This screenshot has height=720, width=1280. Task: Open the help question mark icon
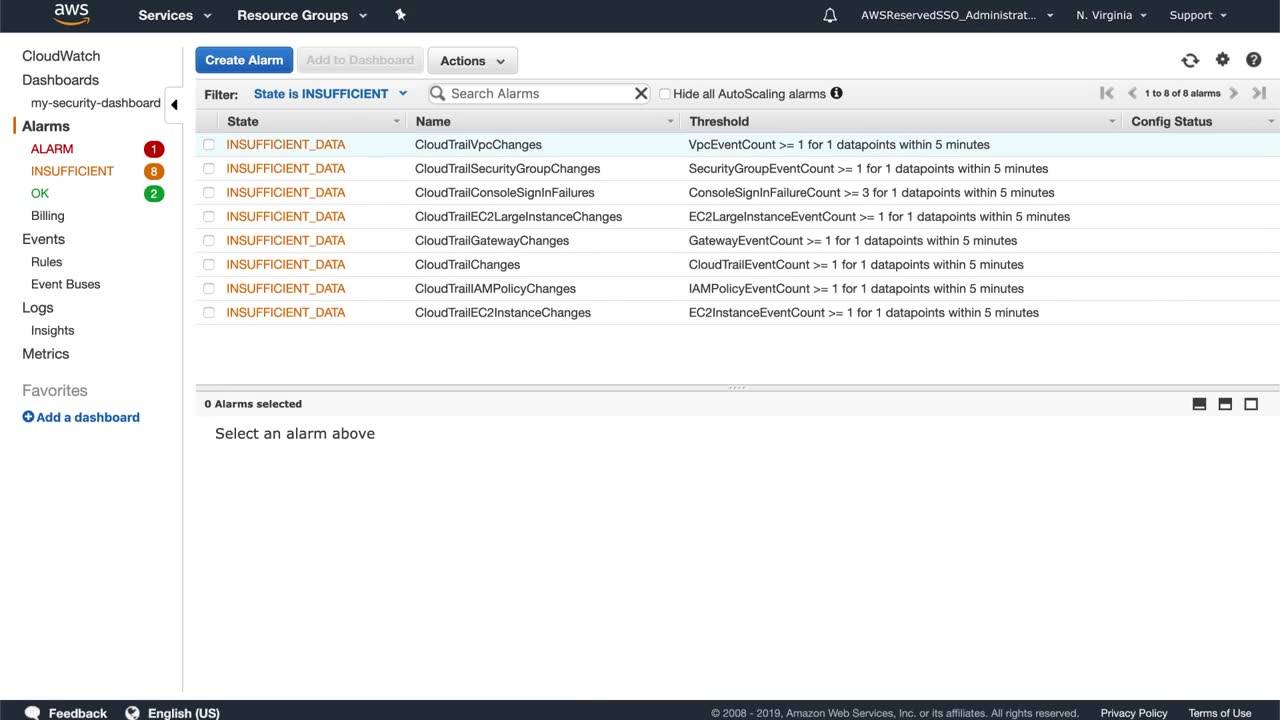click(x=1253, y=60)
